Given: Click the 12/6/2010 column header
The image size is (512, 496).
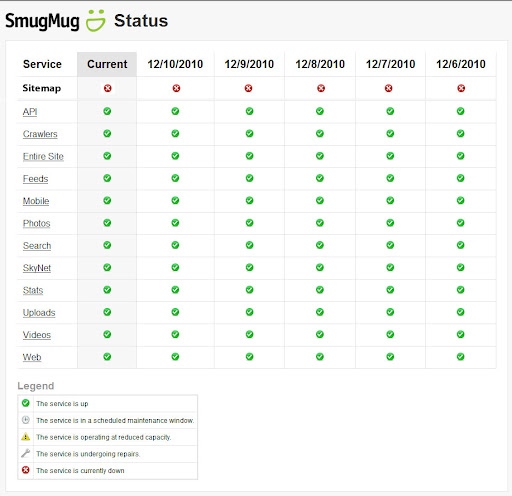Looking at the screenshot, I should [461, 64].
